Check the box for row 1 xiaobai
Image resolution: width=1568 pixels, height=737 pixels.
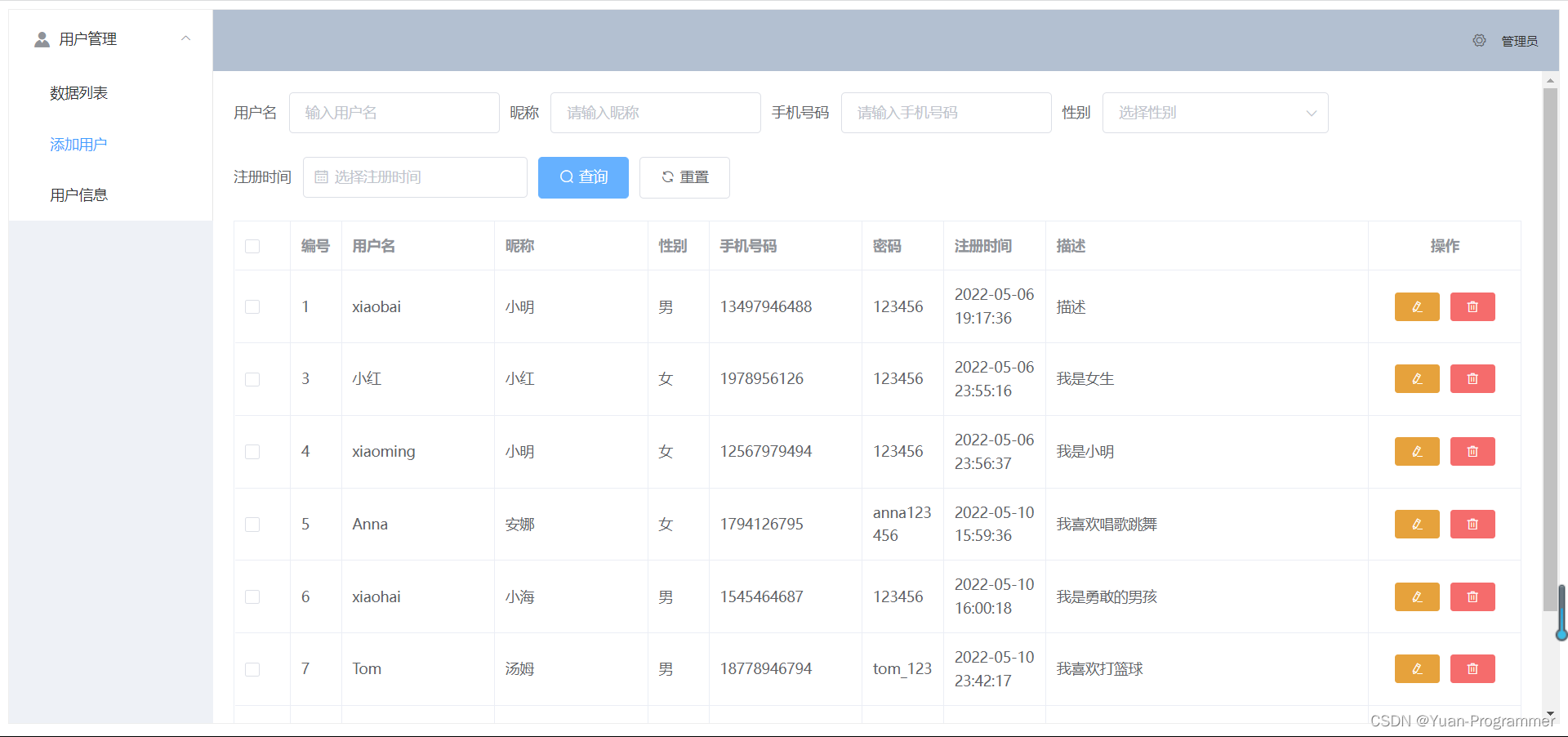tap(252, 306)
